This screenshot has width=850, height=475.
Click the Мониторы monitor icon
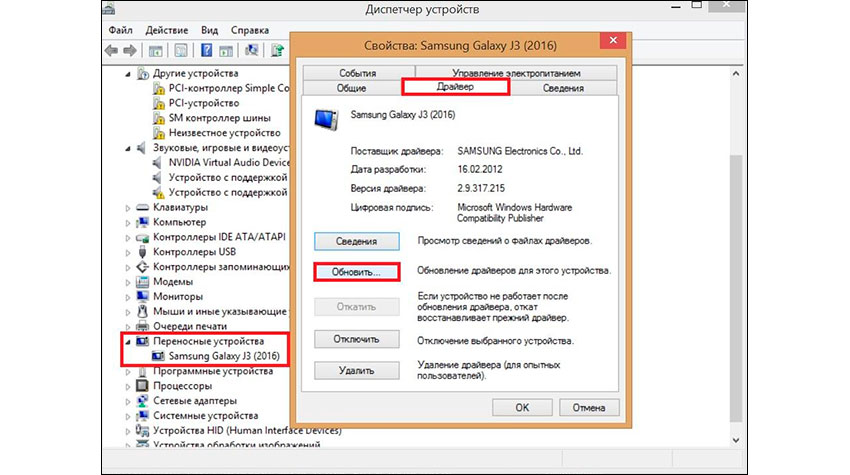(142, 297)
